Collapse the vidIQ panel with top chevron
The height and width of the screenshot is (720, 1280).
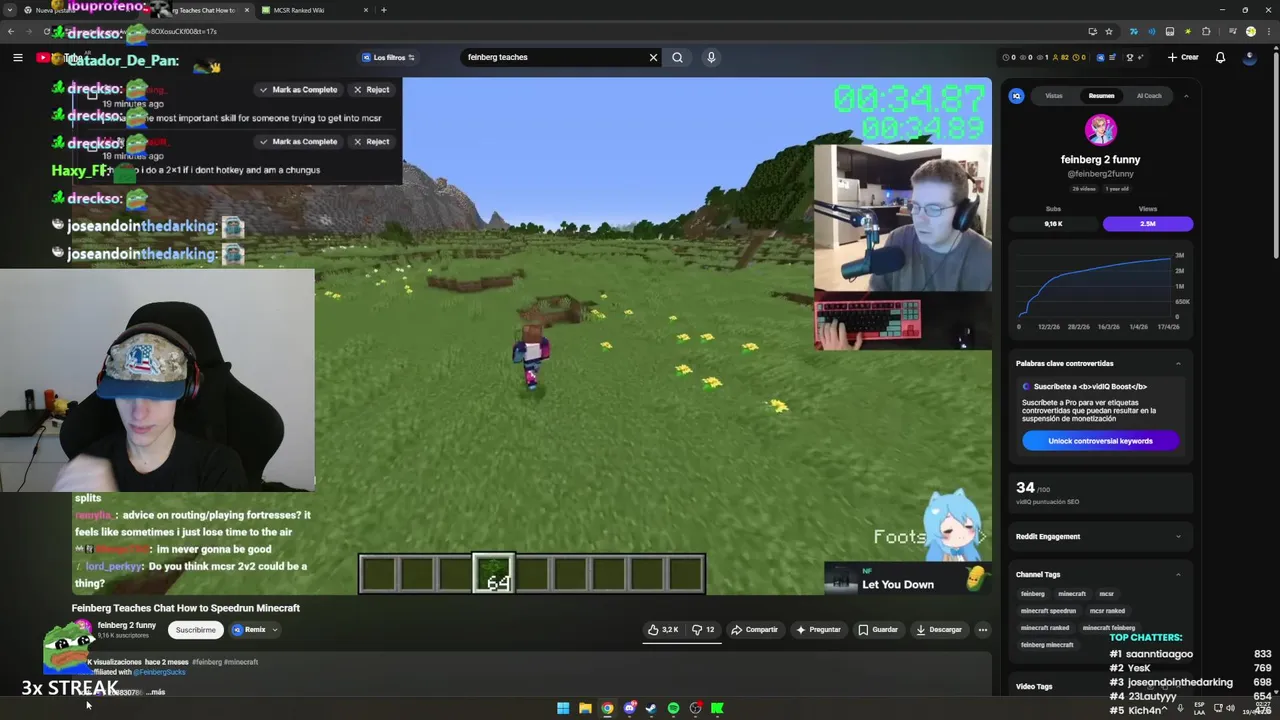[1185, 96]
